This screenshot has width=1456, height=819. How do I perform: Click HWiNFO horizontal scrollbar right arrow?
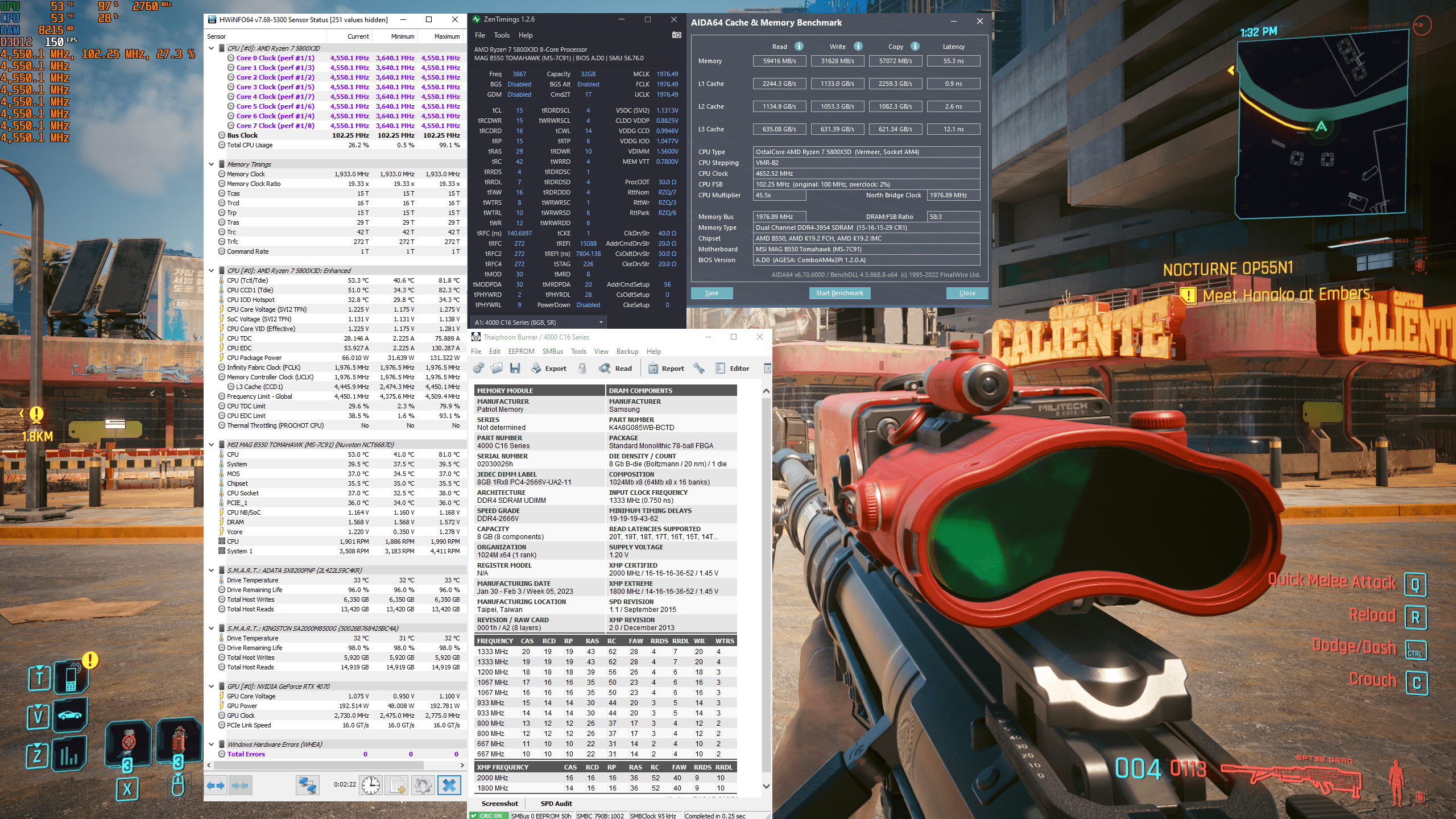pos(462,766)
